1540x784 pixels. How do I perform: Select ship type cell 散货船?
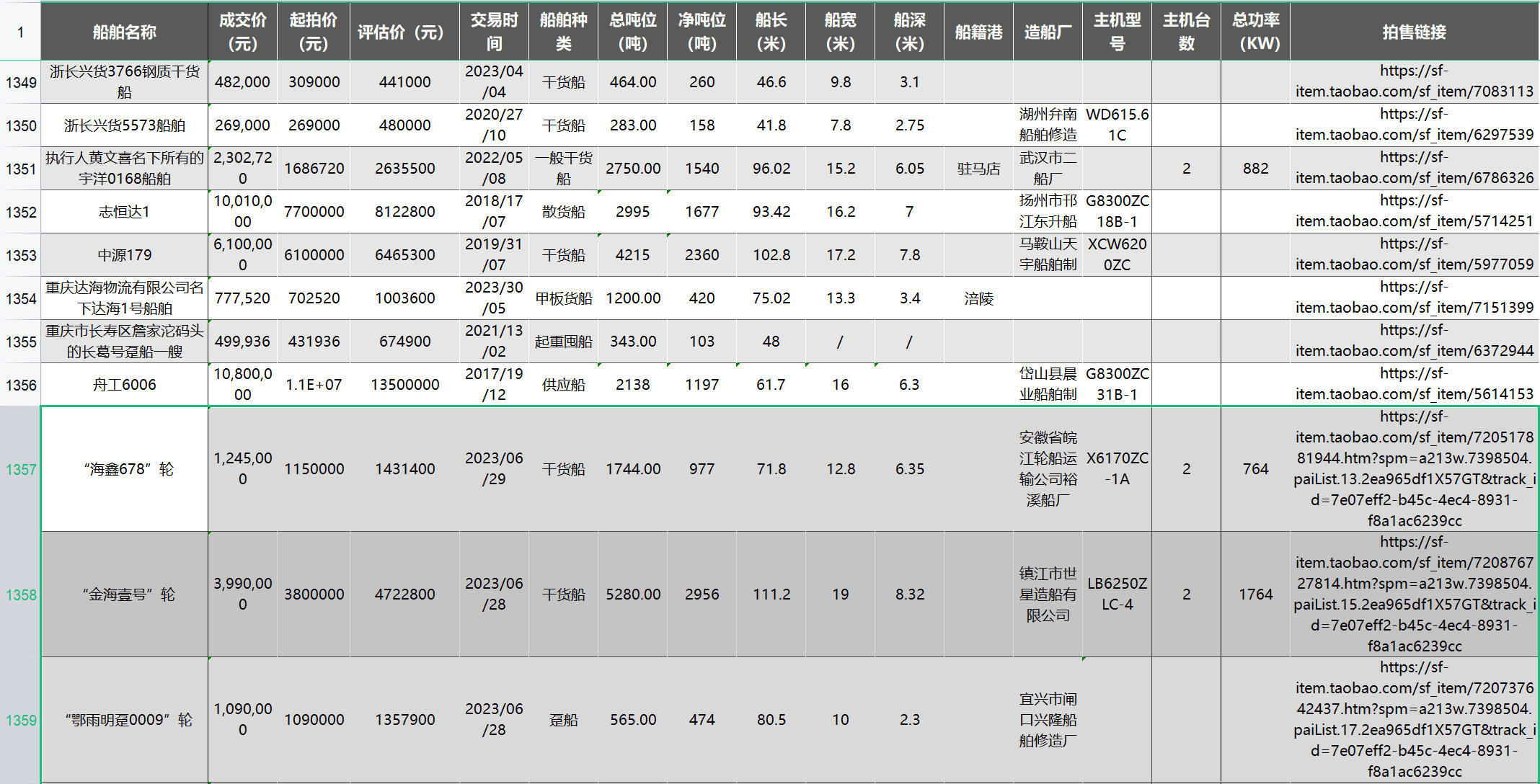tap(563, 212)
